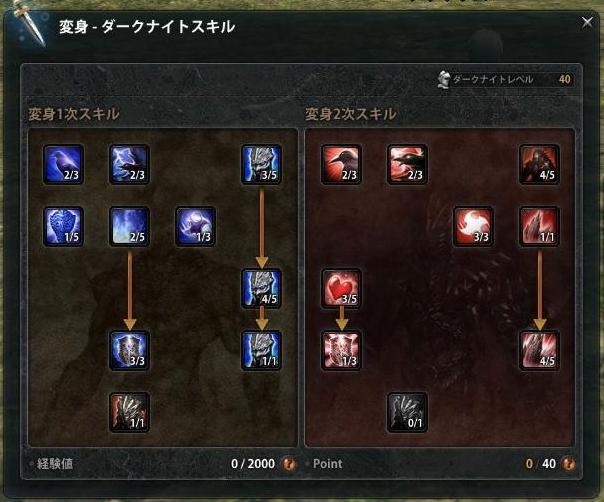
Task: Click the blue shield skill 1/5
Action: [63, 226]
